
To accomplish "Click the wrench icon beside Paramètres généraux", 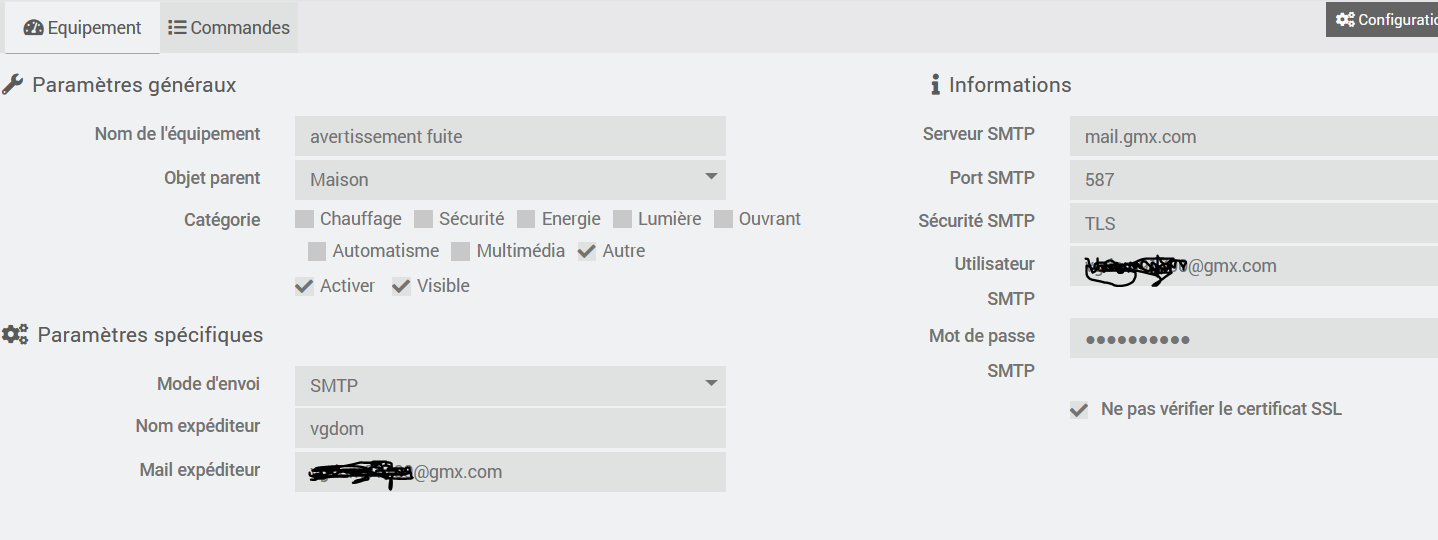I will point(13,85).
